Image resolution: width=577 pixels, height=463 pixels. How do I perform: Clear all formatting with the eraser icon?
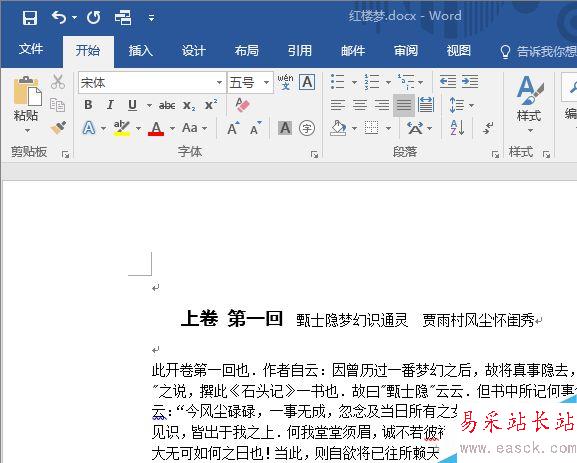pos(242,105)
